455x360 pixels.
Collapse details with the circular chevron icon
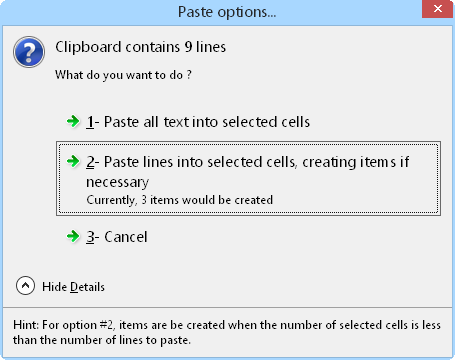click(25, 286)
